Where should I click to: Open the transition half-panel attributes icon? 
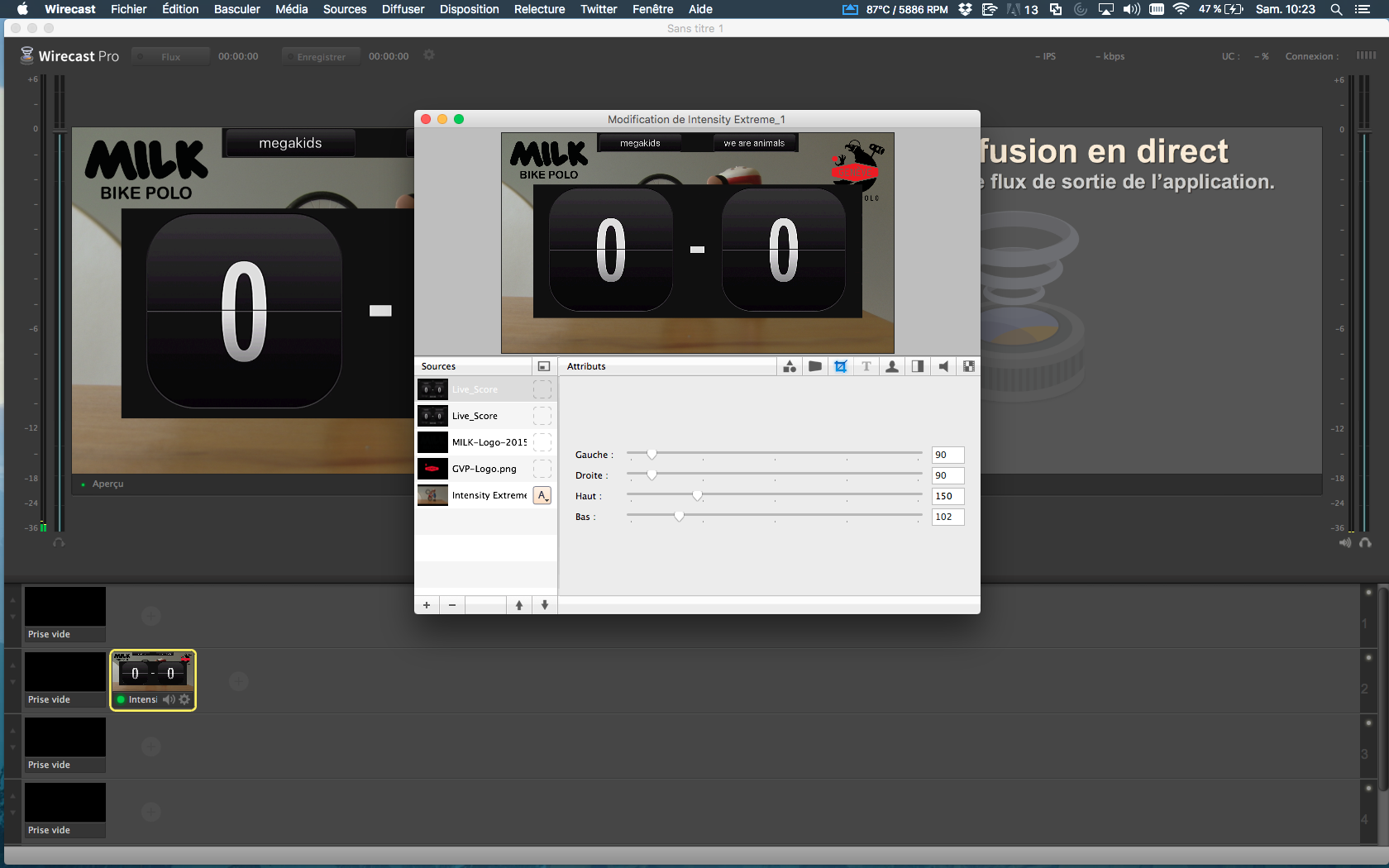pos(918,366)
